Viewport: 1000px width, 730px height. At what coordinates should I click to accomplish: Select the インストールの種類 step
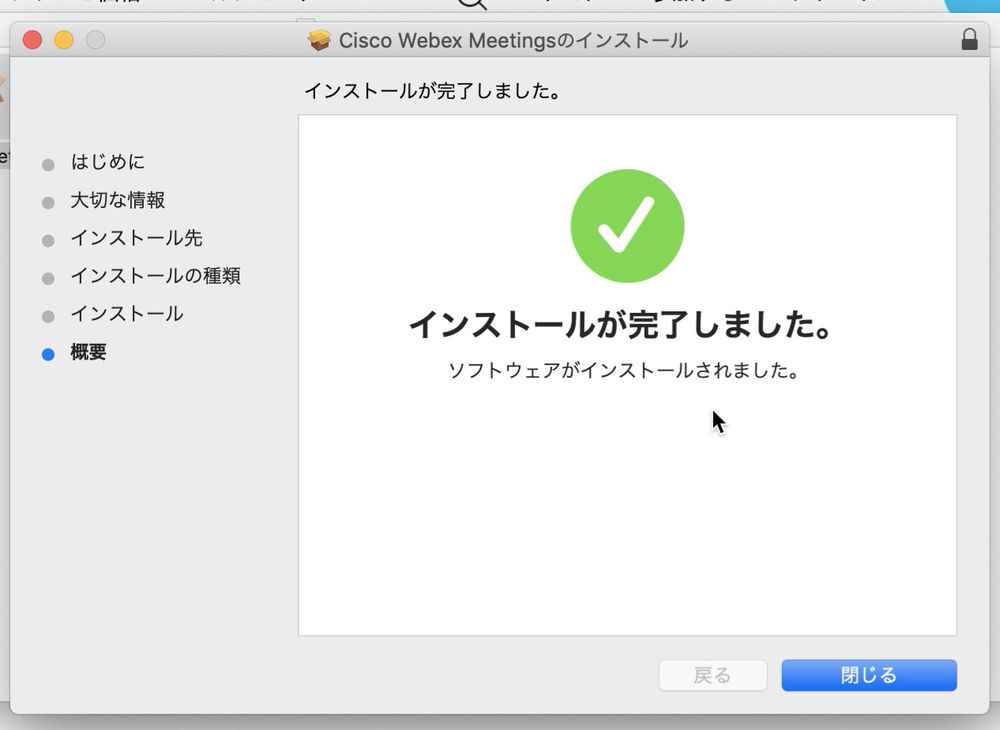point(156,275)
